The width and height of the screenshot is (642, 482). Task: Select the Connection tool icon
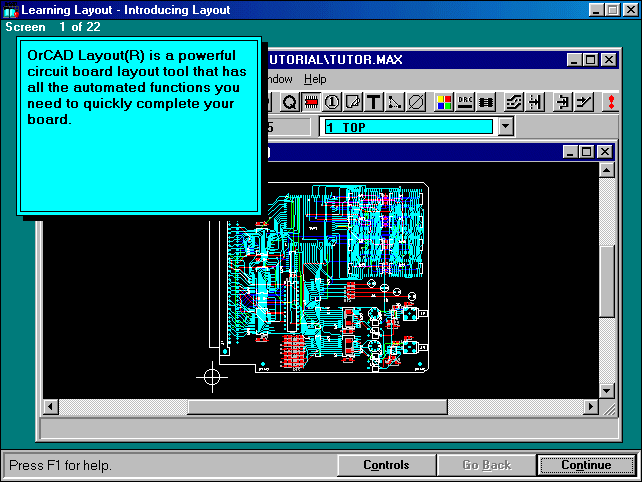pyautogui.click(x=395, y=102)
